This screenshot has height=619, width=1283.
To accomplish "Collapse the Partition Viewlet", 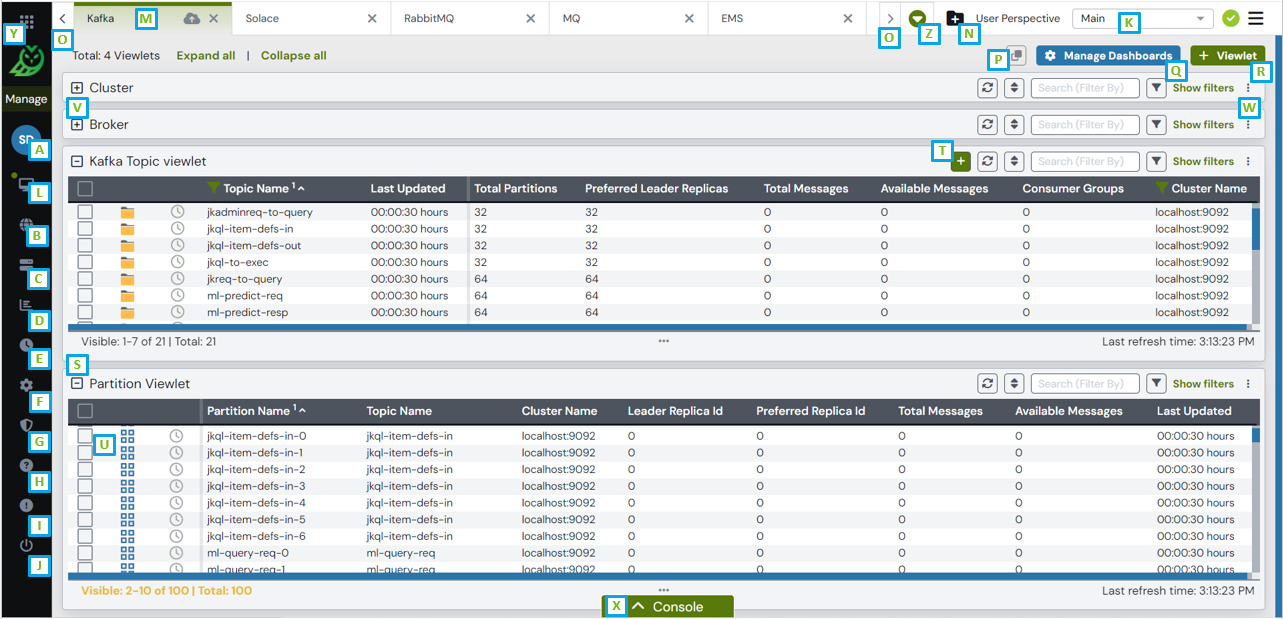I will tap(77, 384).
